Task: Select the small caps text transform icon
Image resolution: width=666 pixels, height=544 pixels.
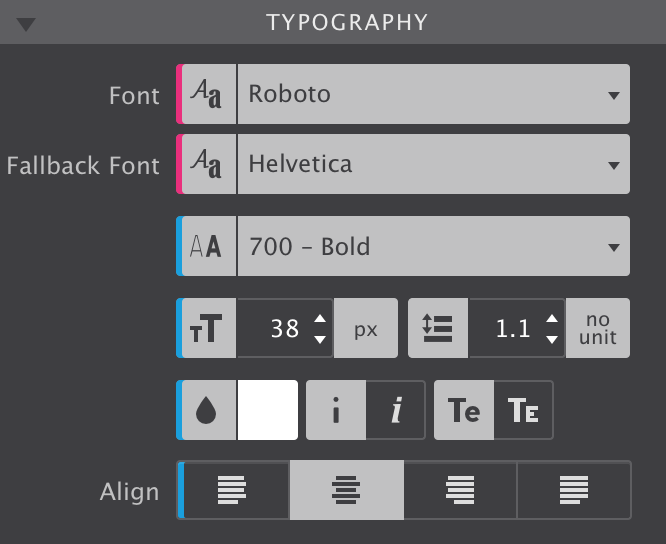Action: pyautogui.click(x=523, y=410)
